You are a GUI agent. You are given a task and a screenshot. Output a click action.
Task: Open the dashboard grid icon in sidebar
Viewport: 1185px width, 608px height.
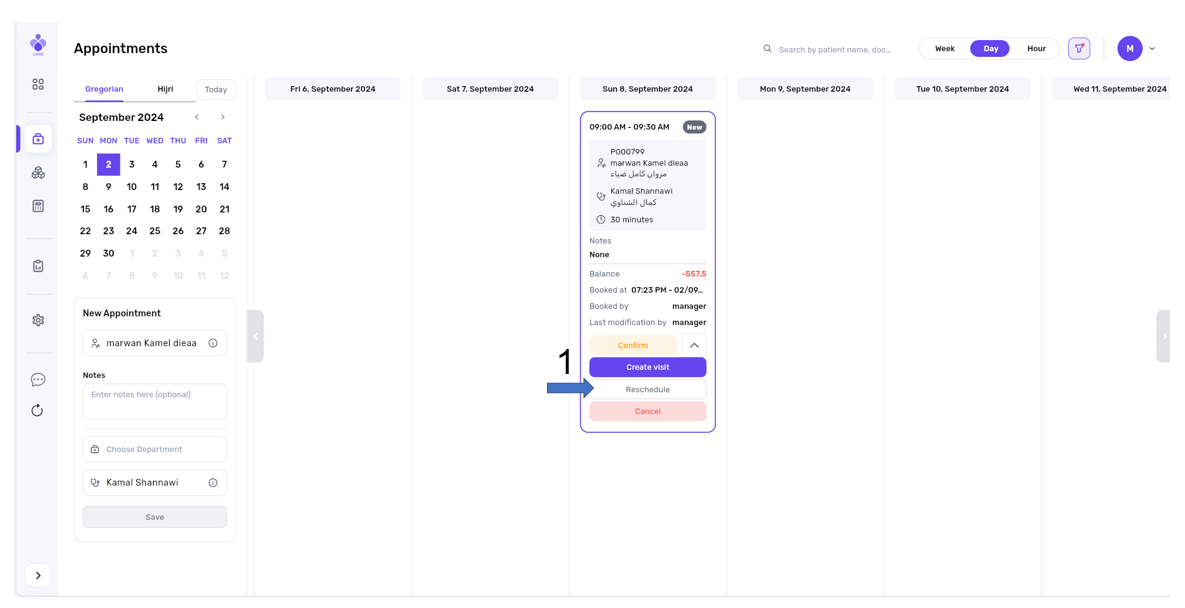[x=38, y=85]
